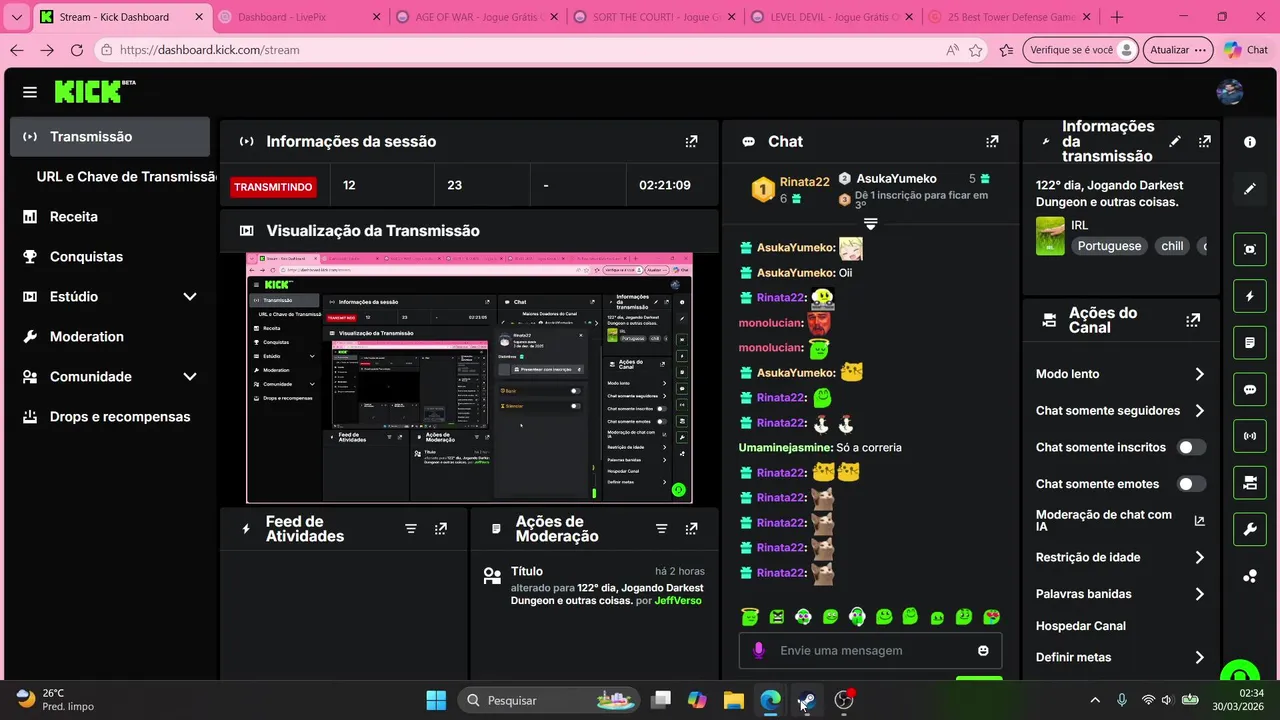Click Hospedar Canal action
Screen dimensions: 1280x720
[x=1081, y=626]
